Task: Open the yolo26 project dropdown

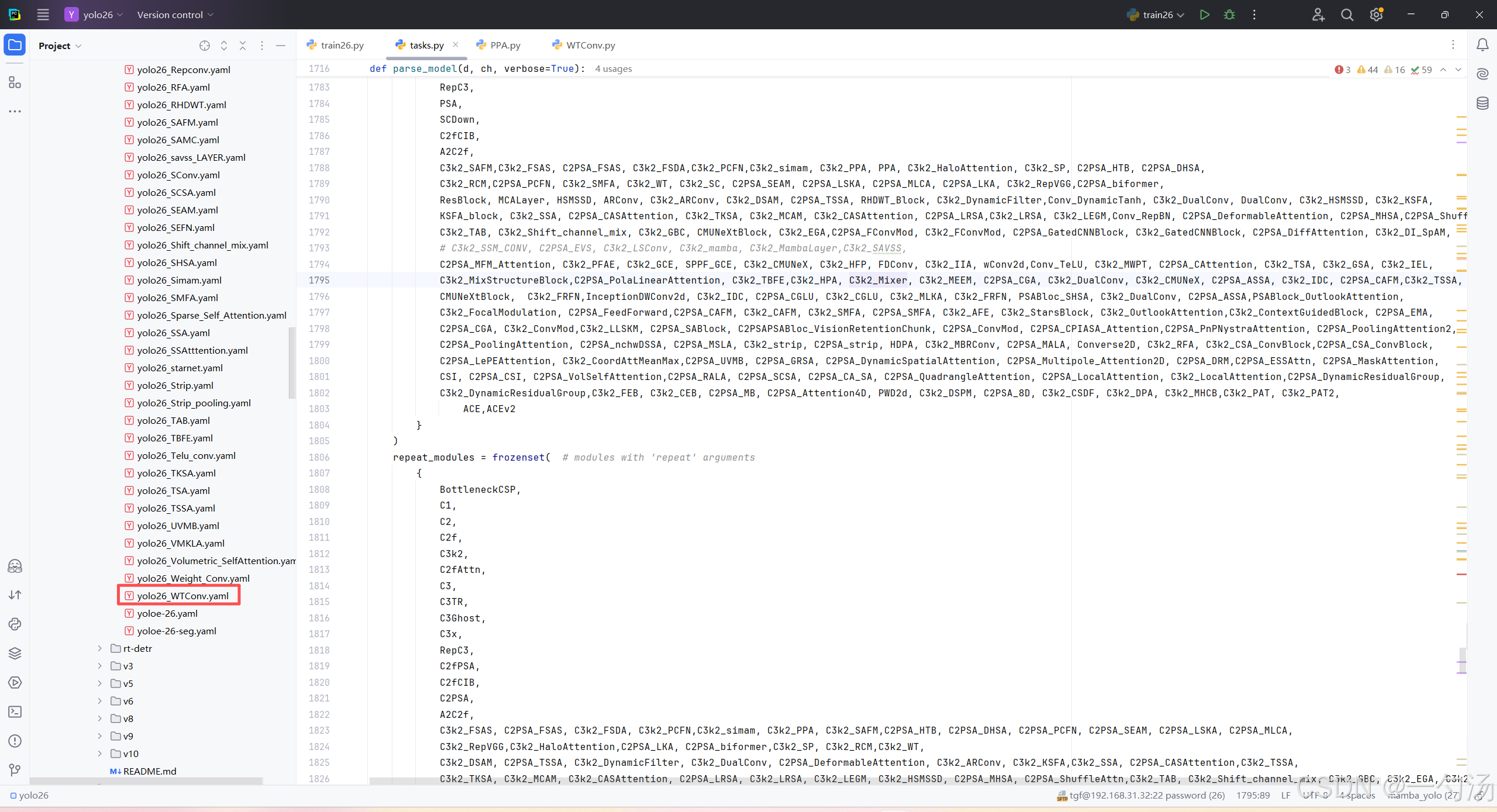Action: (97, 15)
